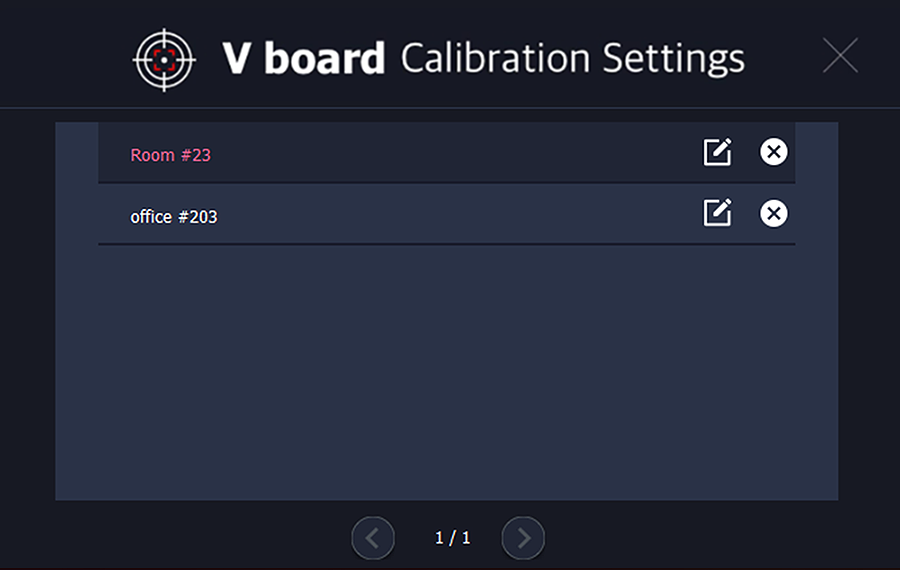Click the divider line under office #203
Viewport: 900px width, 570px height.
tap(446, 244)
